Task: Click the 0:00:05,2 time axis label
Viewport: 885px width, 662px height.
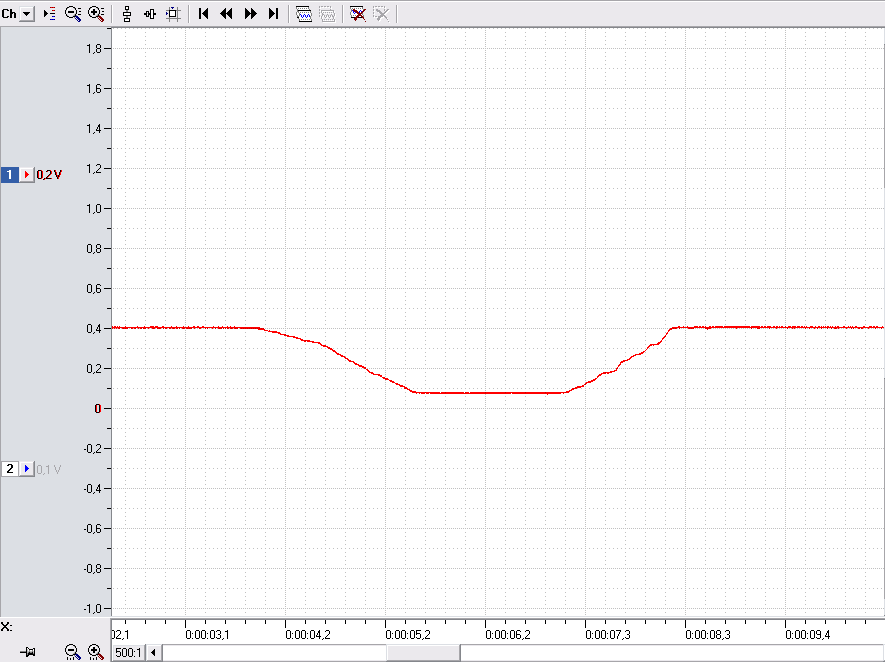Action: pyautogui.click(x=408, y=635)
